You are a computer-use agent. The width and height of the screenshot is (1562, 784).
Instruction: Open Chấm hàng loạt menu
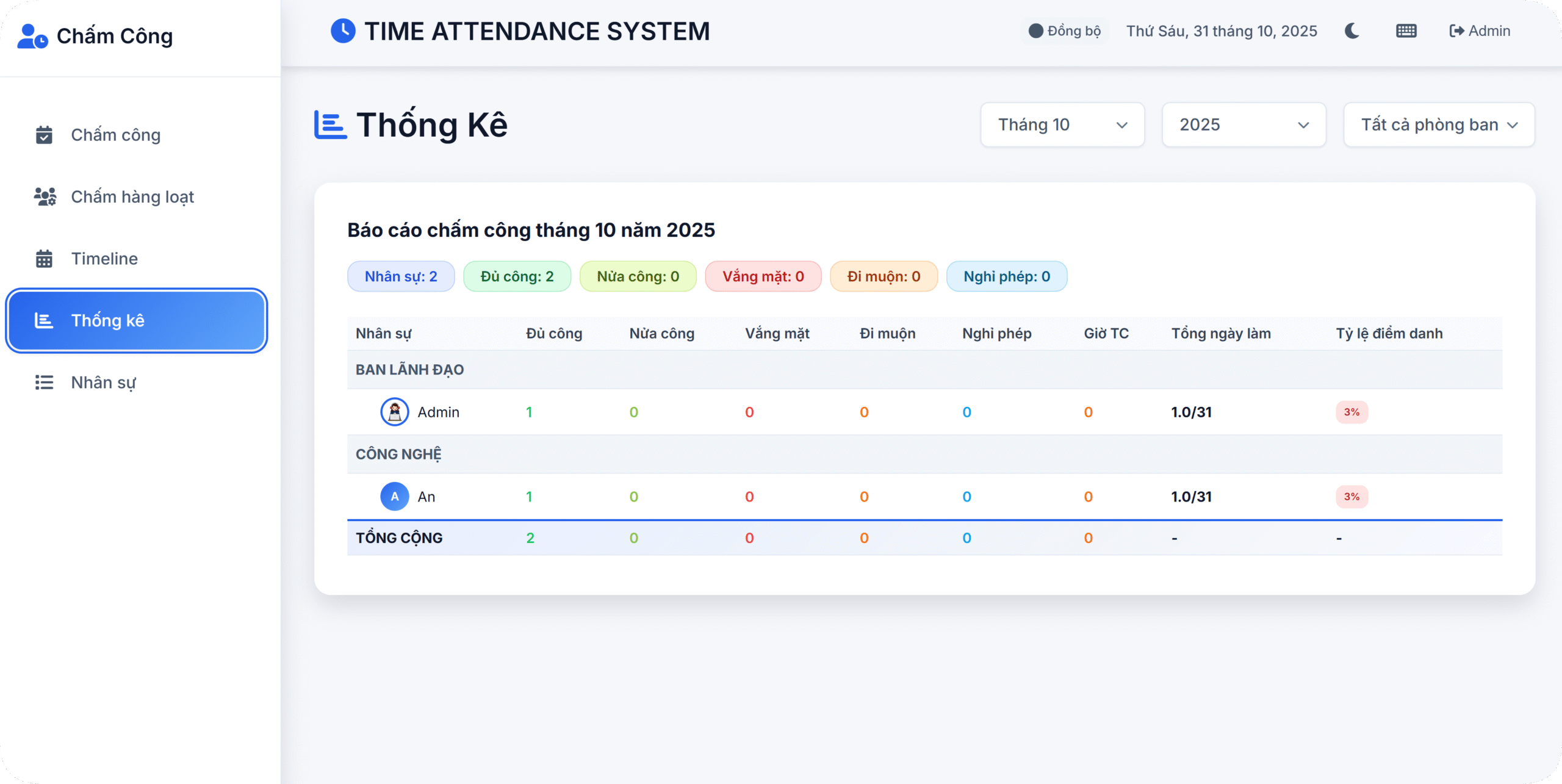(132, 197)
